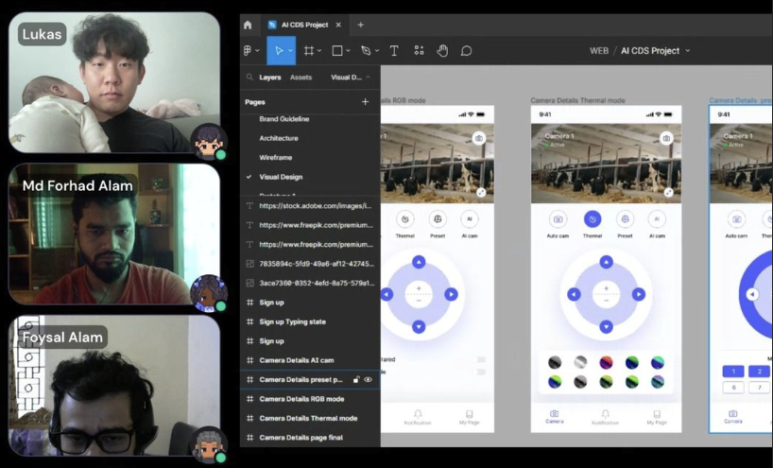Screen dimensions: 773x468
Task: Click Thermal icon in RGB mode frame
Action: (x=405, y=219)
